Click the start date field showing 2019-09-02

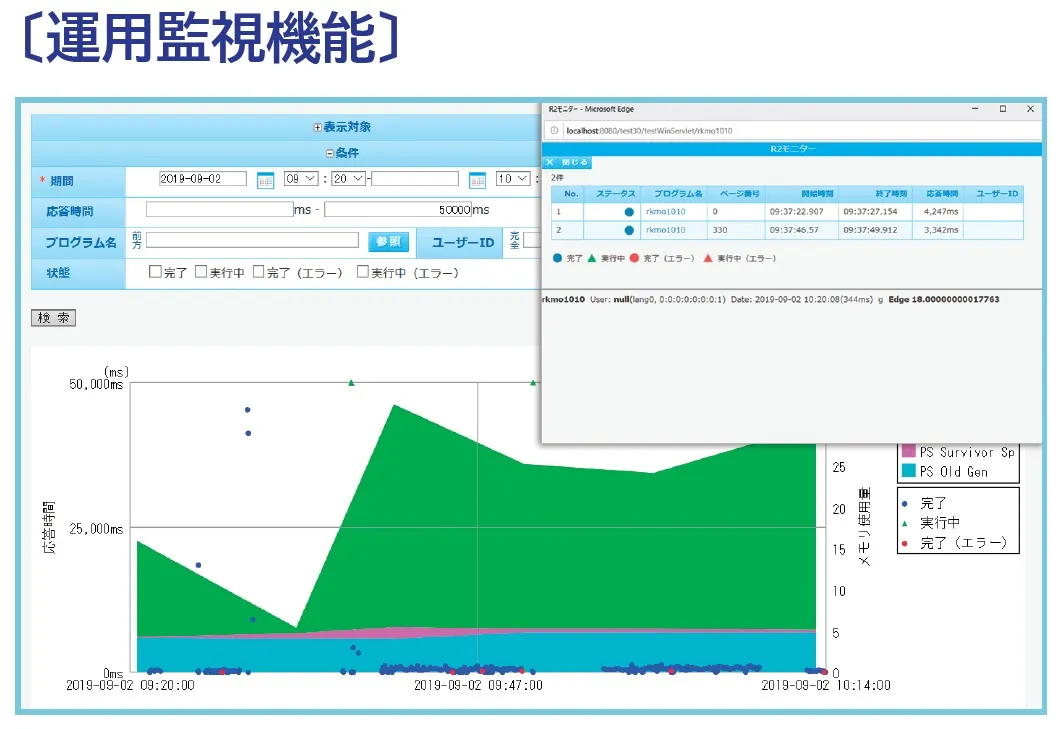pos(203,179)
